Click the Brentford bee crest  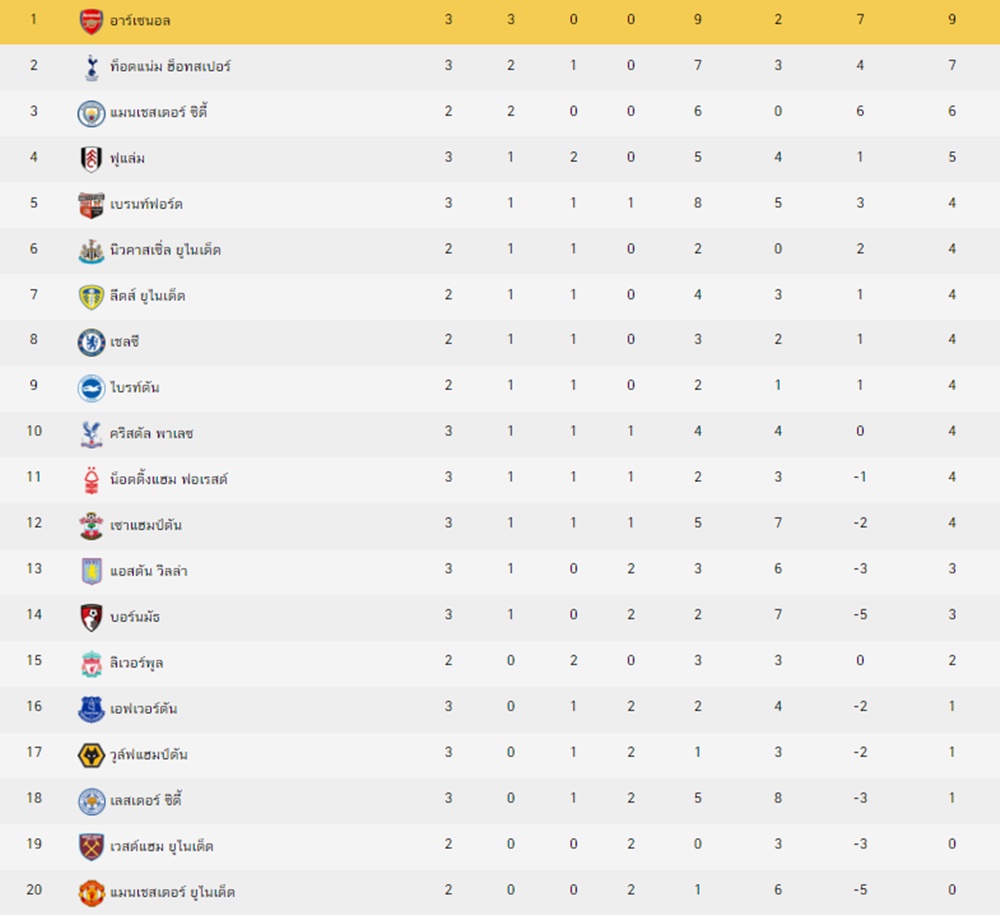click(x=91, y=205)
